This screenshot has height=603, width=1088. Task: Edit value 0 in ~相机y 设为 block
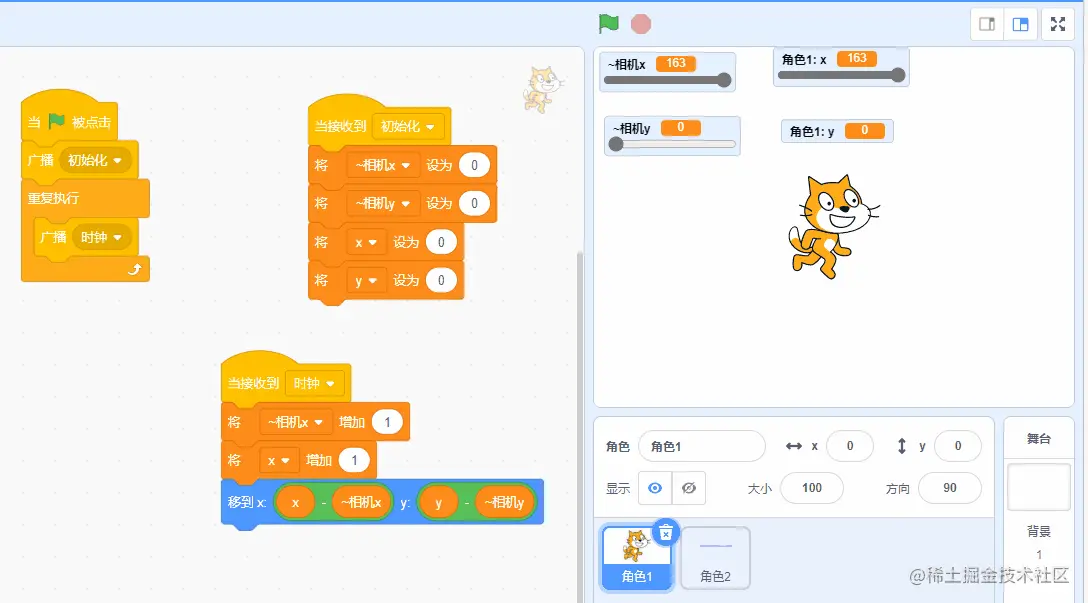point(475,203)
